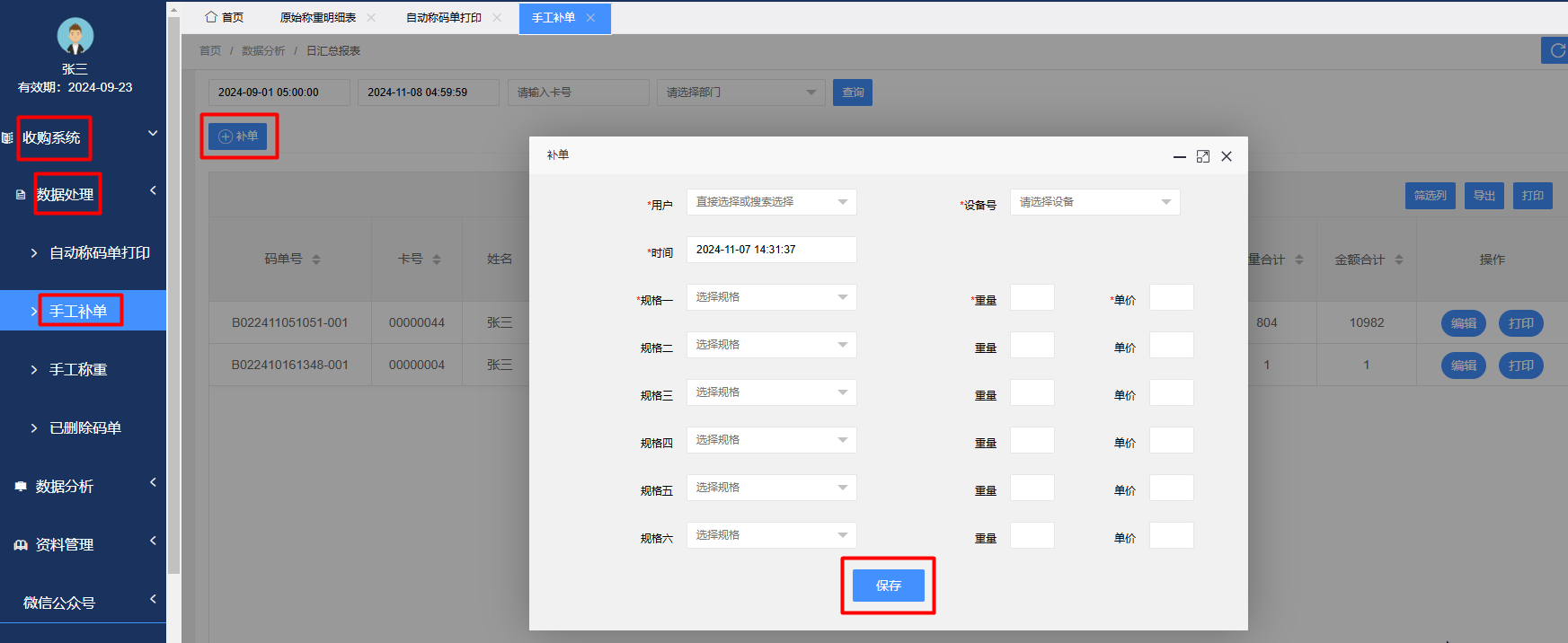Close the 补单 dialog
This screenshot has width=1568, height=643.
point(1227,156)
